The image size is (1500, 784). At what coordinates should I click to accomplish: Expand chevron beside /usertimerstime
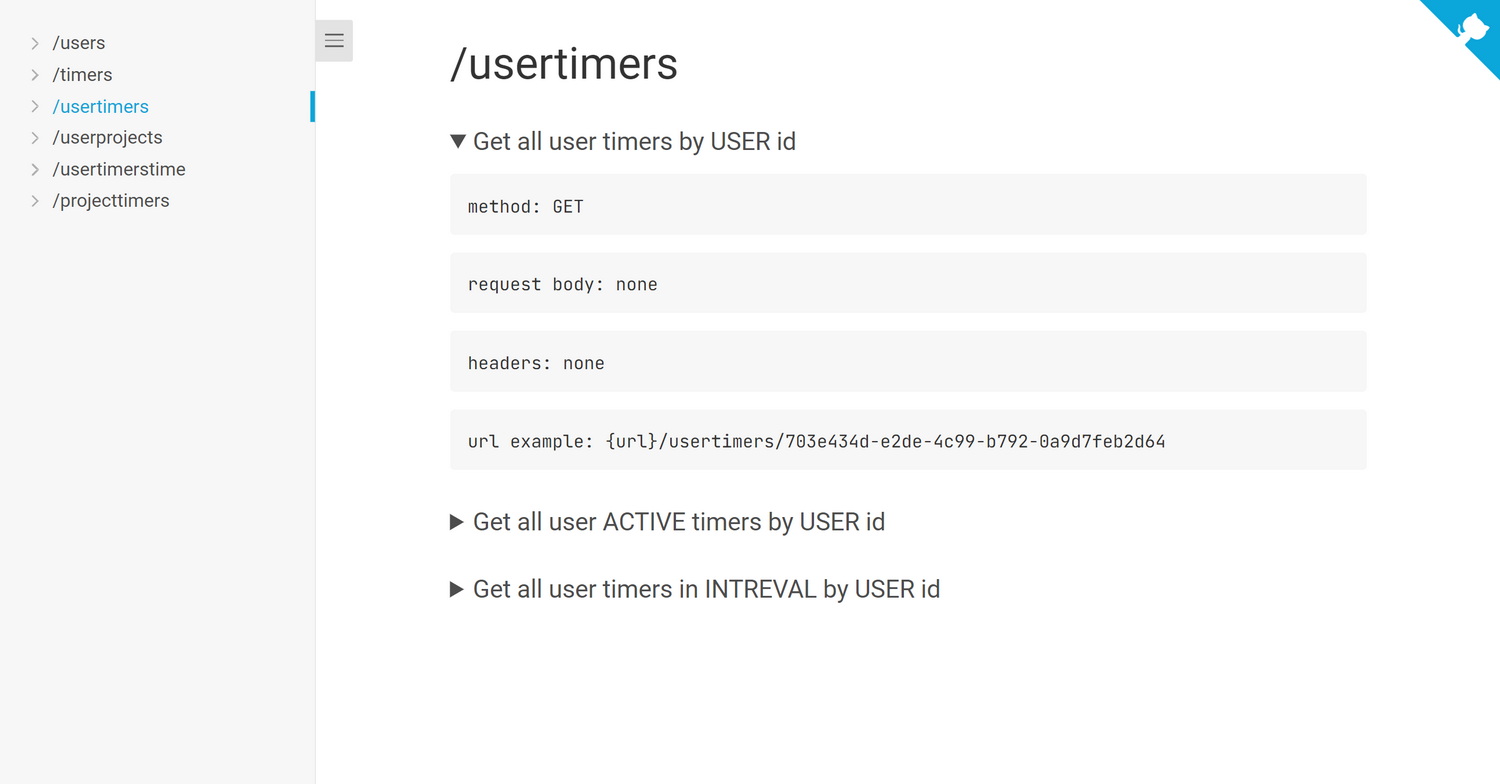[35, 169]
